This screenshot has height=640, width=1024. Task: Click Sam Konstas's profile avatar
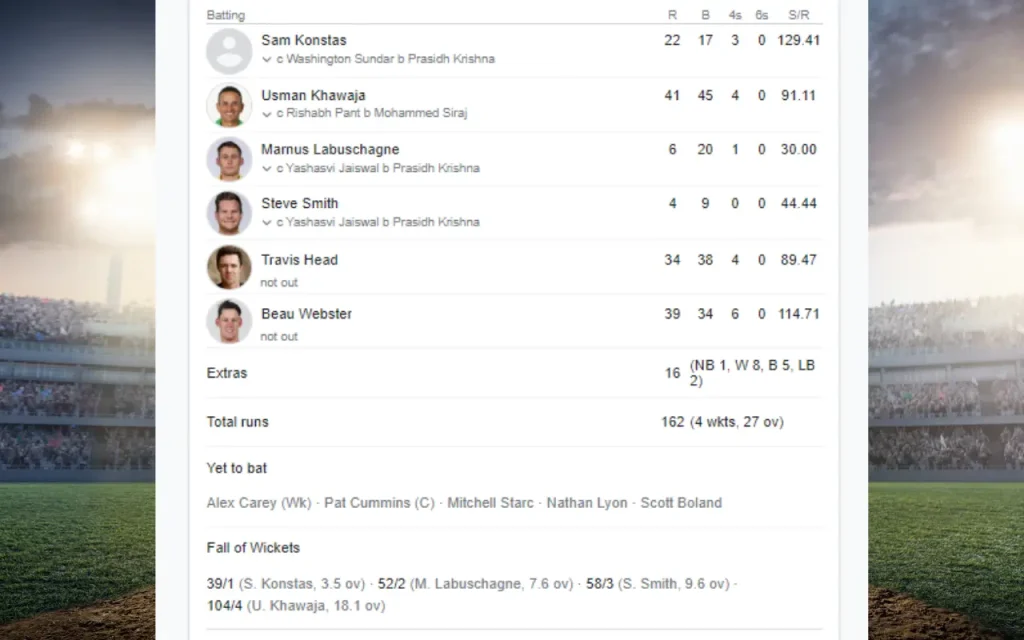tap(228, 50)
